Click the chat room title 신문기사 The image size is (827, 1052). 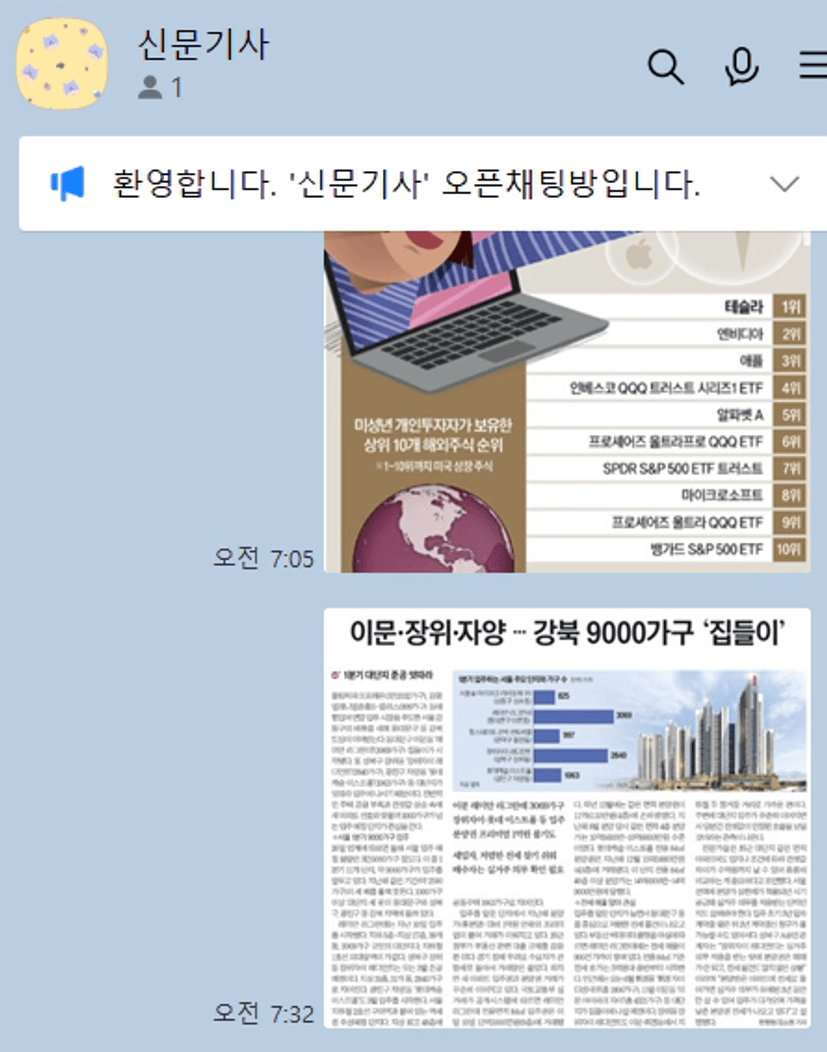pos(203,45)
